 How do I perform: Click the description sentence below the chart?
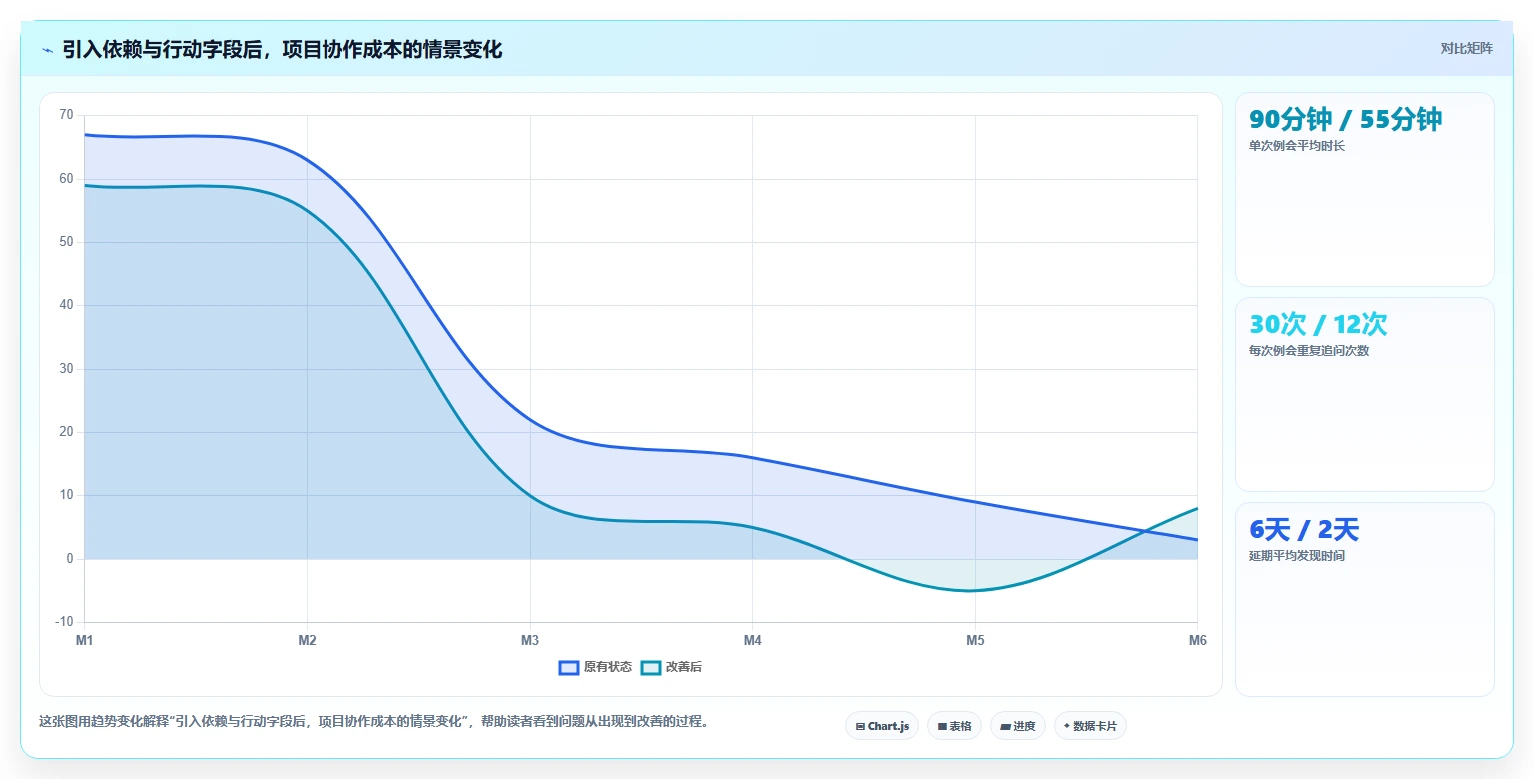coord(373,721)
